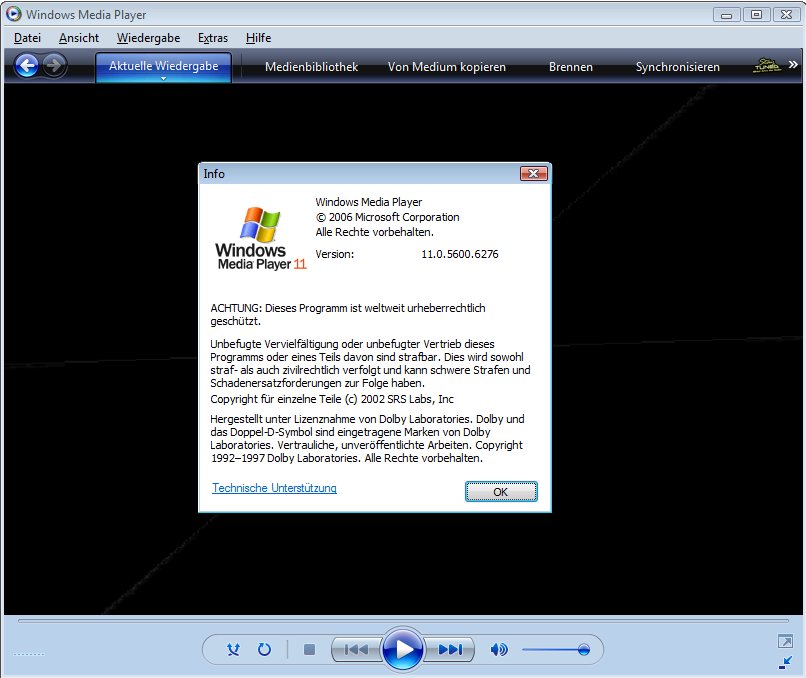Expand the Aktuelle Wiedergabe dropdown arrow
The height and width of the screenshot is (678, 806).
[163, 79]
